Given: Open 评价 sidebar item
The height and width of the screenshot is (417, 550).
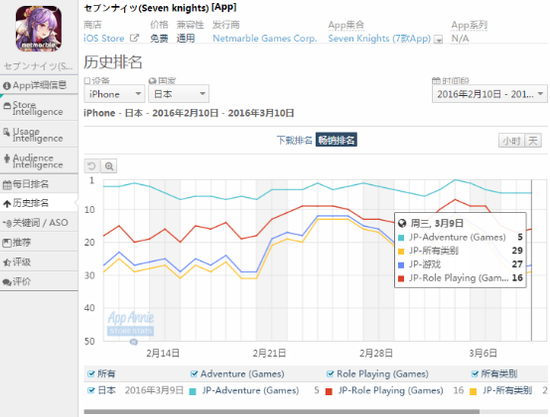Looking at the screenshot, I should (39, 282).
